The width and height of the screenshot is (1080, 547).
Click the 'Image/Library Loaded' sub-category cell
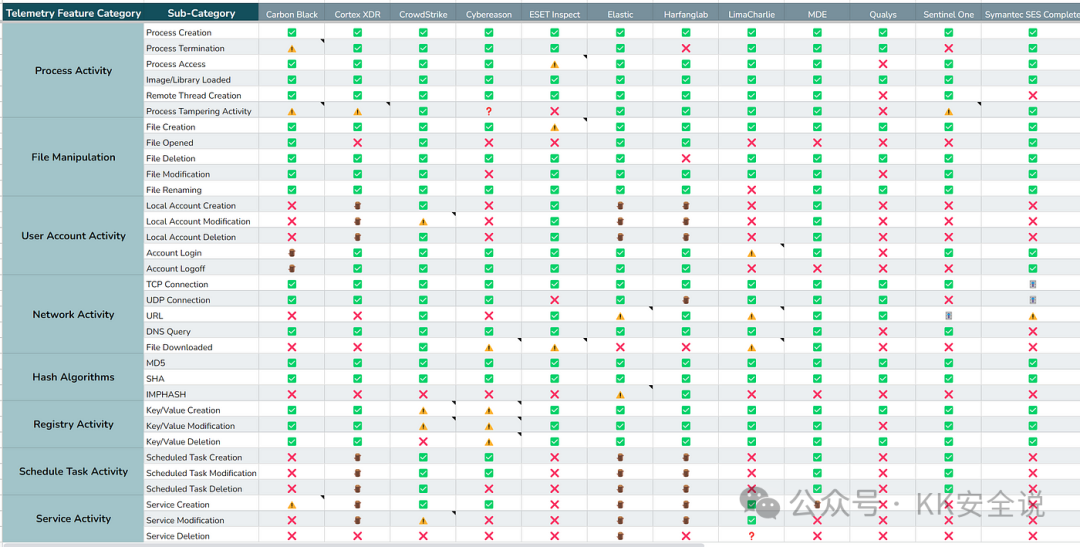tap(201, 80)
